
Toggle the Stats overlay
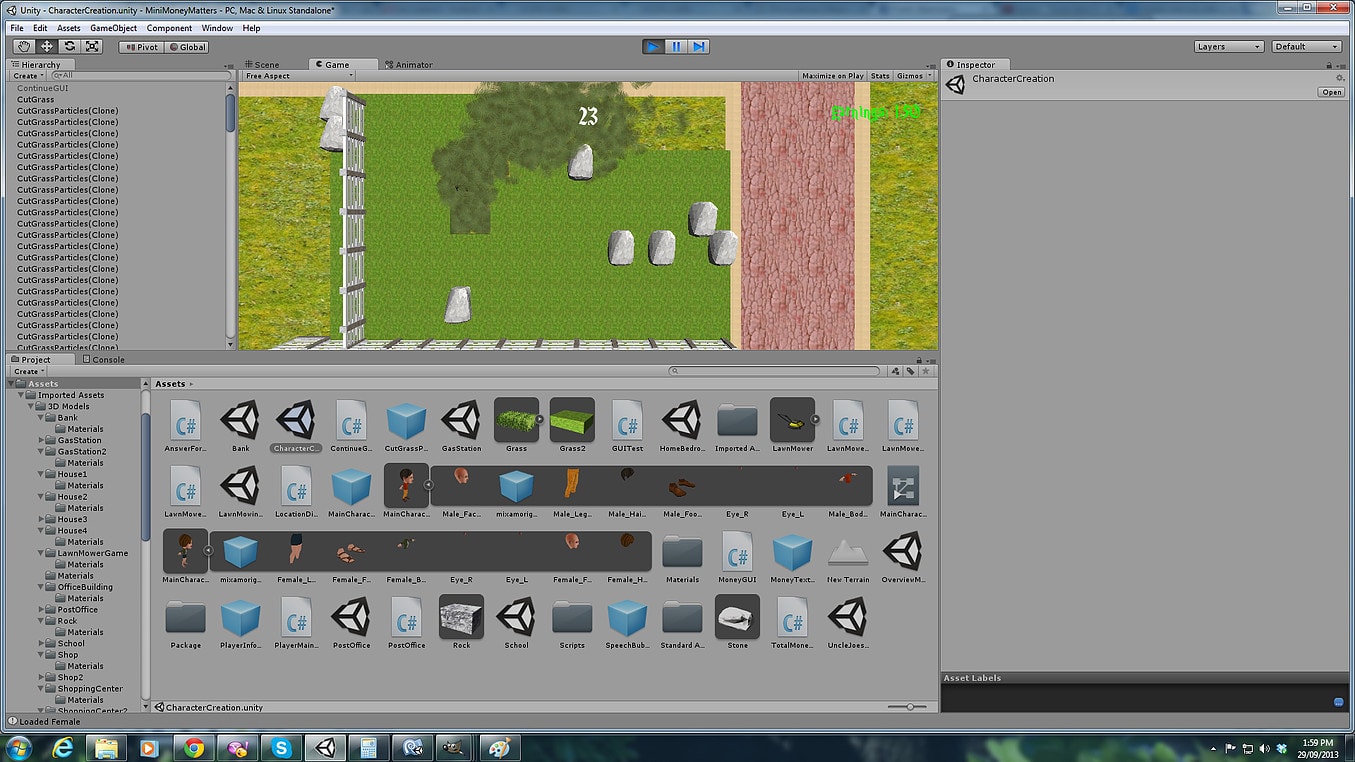click(880, 76)
